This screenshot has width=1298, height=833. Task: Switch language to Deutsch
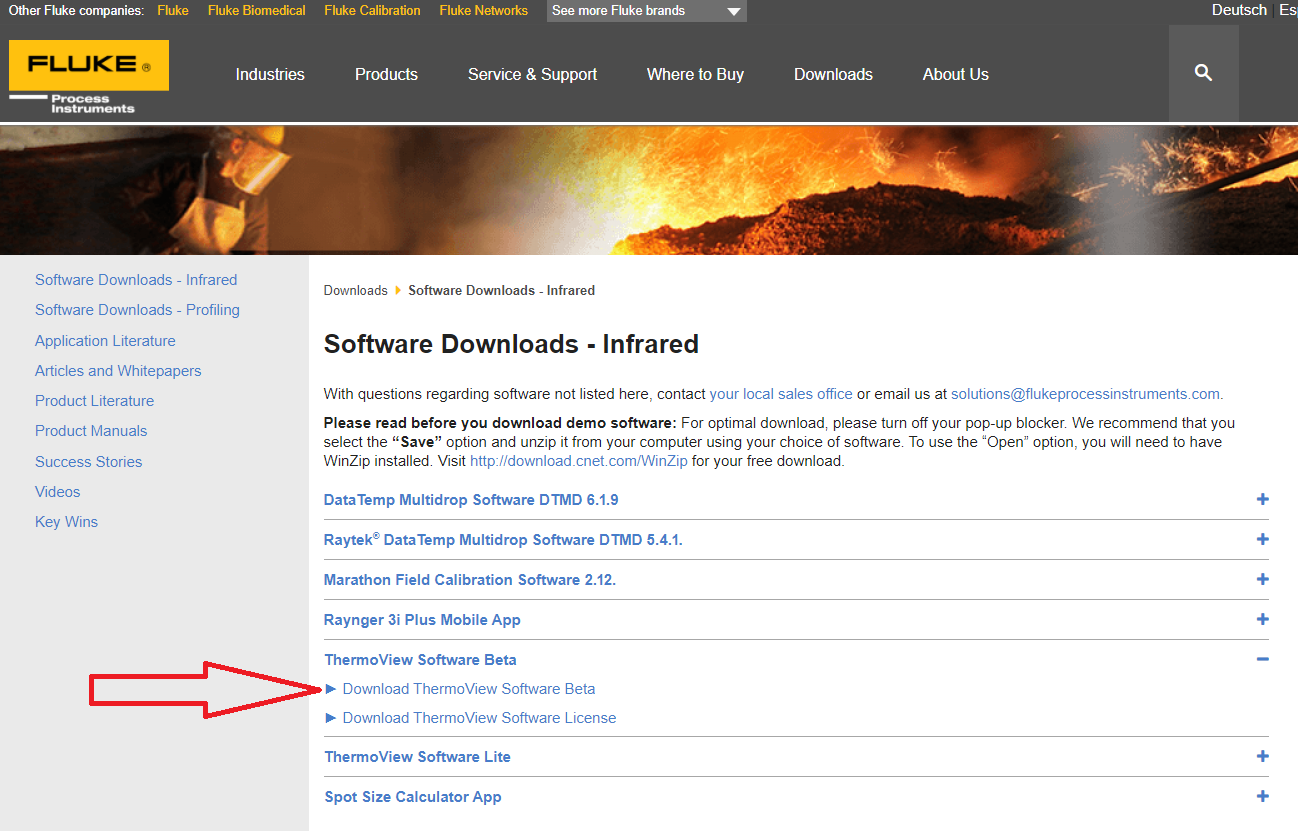click(x=1239, y=10)
